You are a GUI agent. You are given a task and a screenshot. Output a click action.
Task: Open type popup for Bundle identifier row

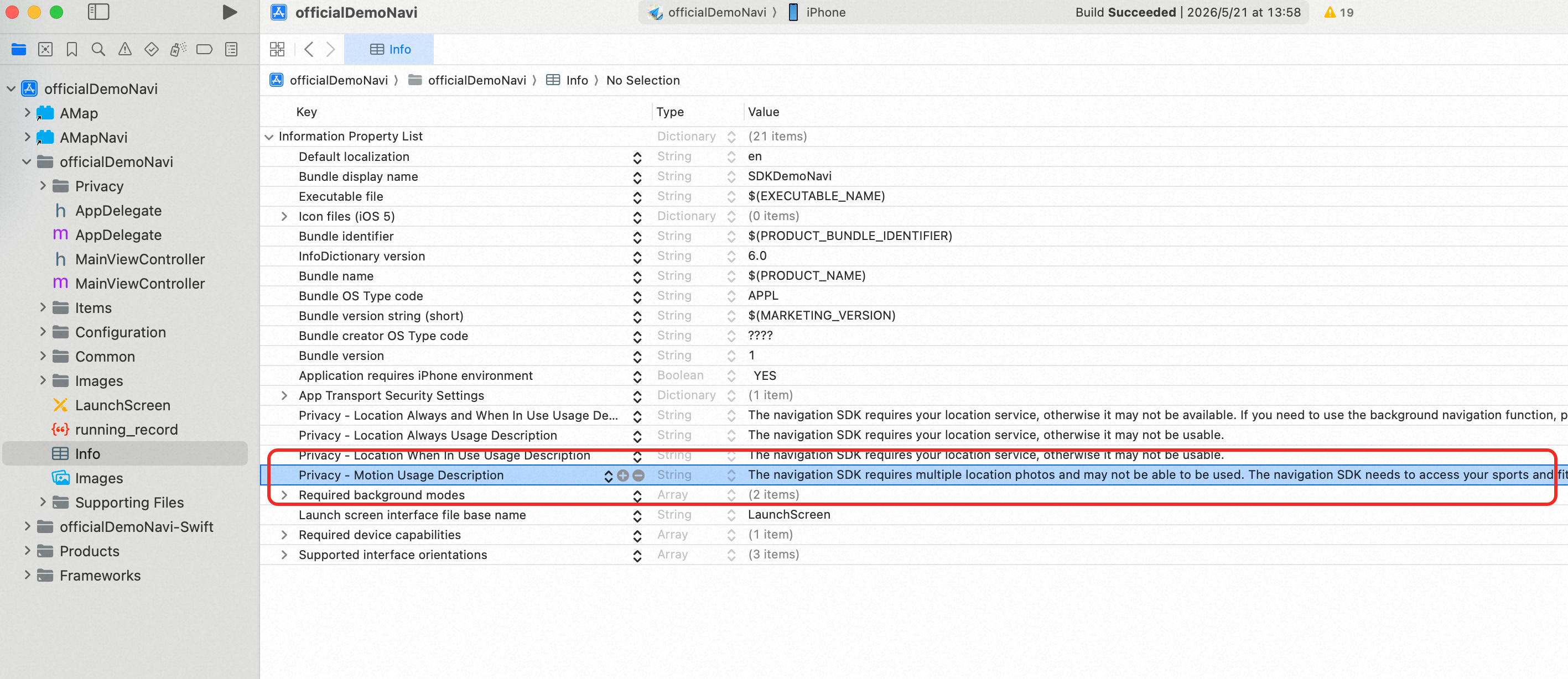point(731,237)
